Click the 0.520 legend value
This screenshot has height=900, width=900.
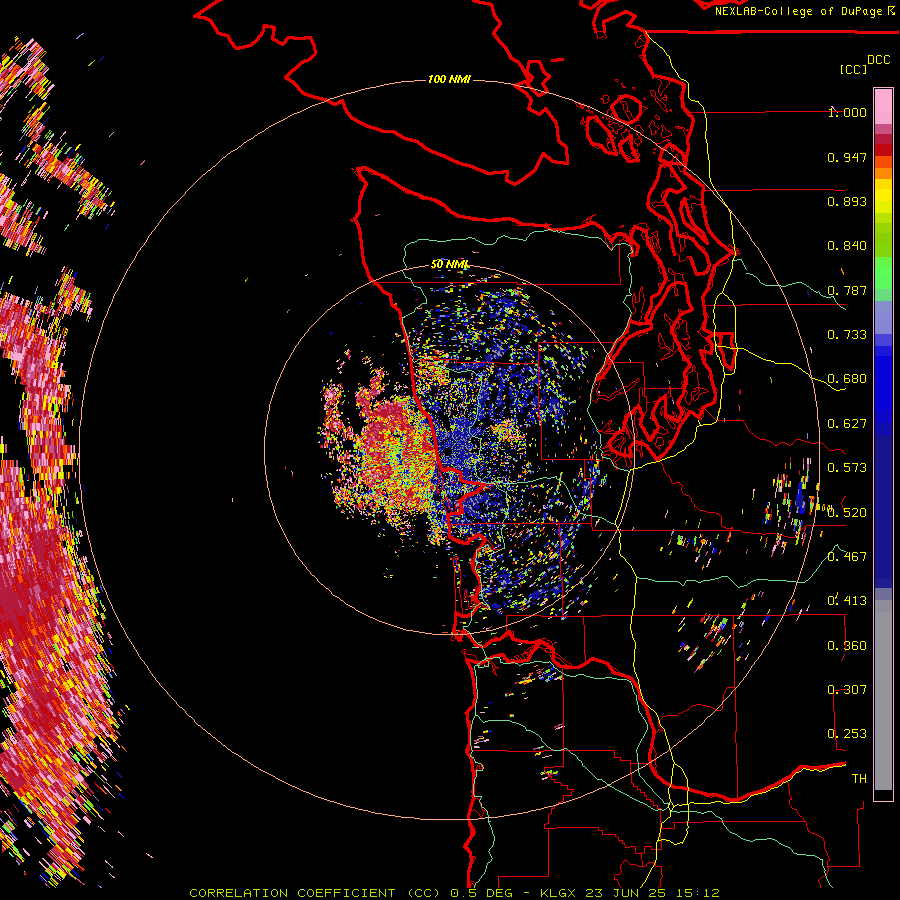click(847, 513)
